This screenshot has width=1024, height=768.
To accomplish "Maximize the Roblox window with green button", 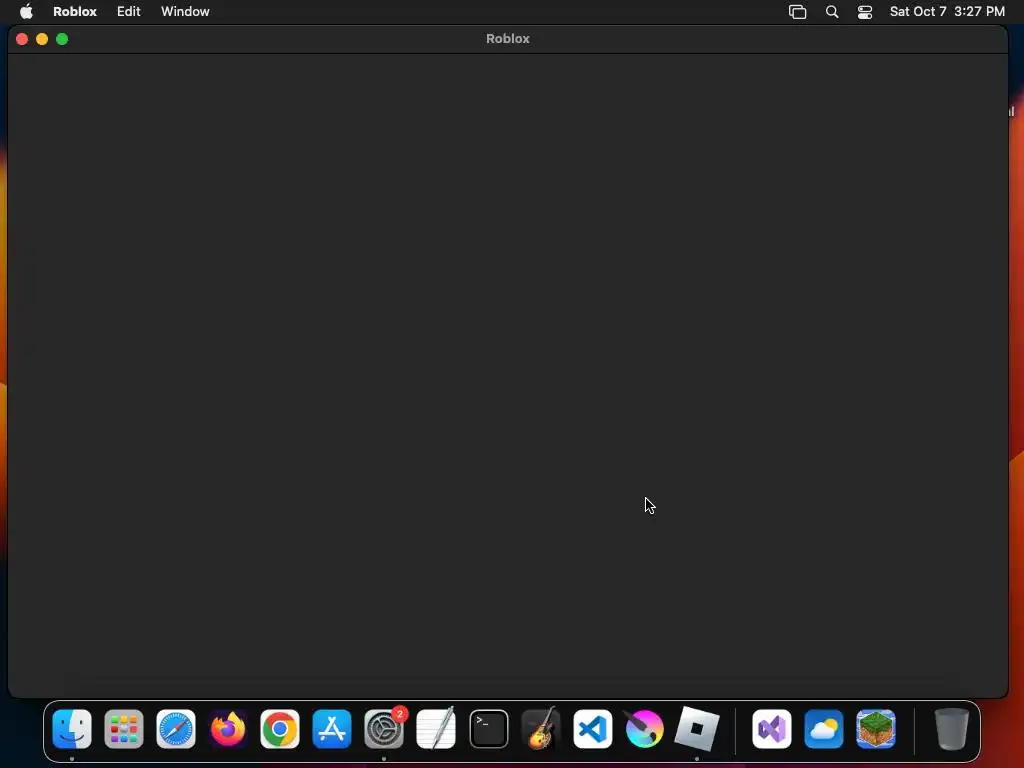I will pyautogui.click(x=62, y=39).
